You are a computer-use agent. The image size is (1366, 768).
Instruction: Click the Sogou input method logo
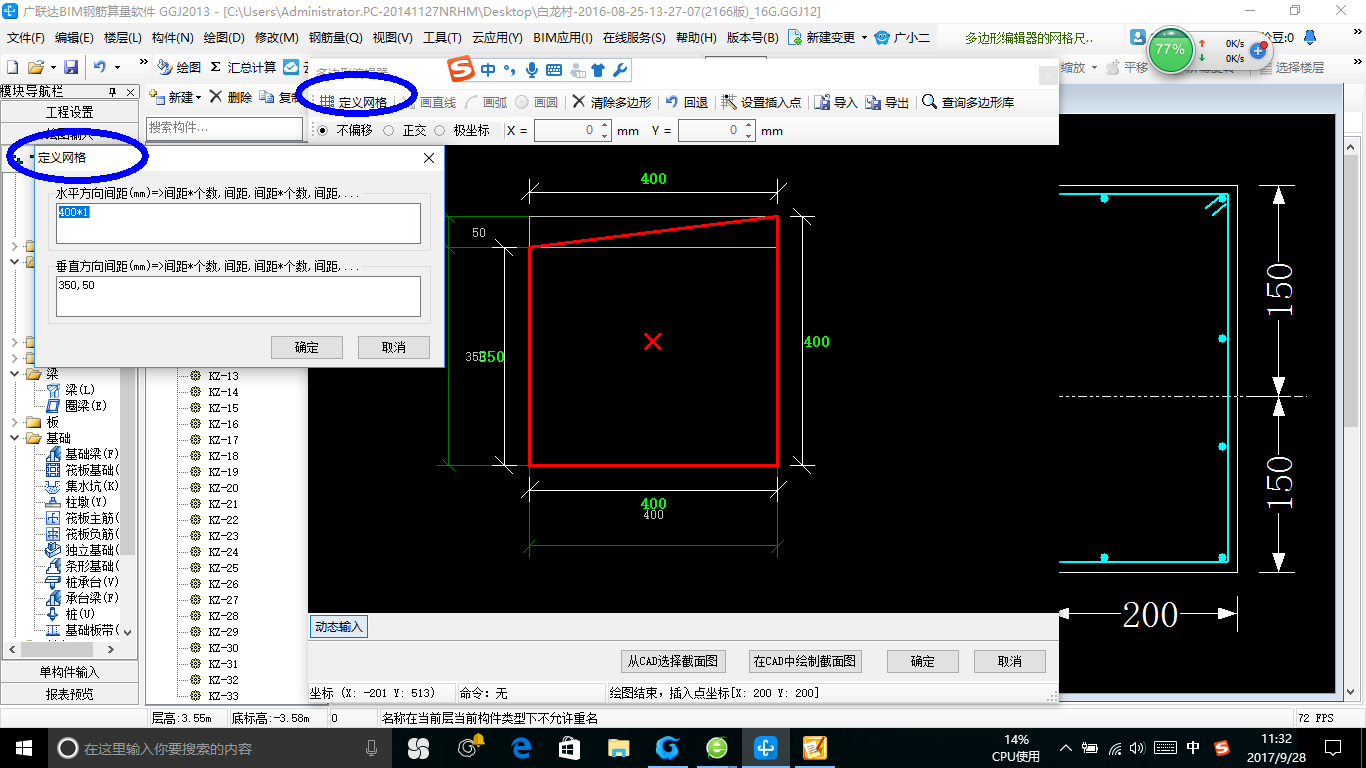(461, 70)
